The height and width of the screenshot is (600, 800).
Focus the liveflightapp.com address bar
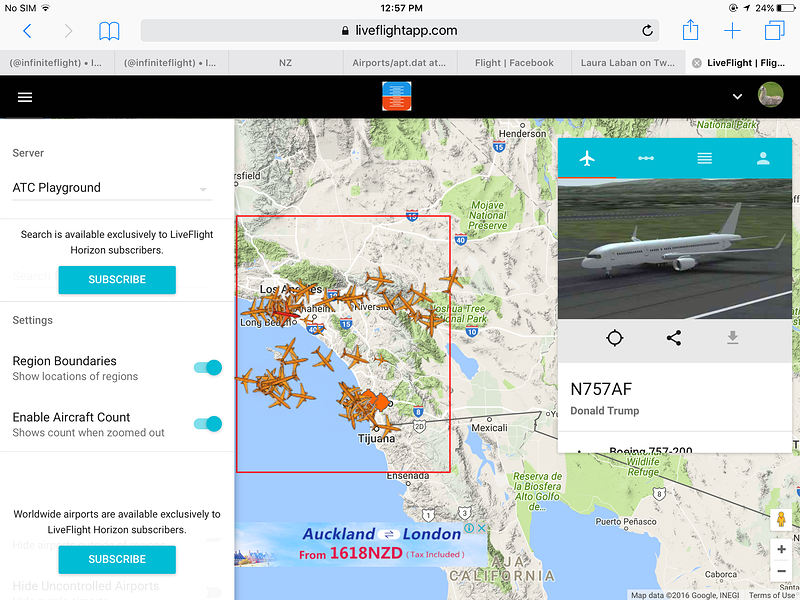[399, 31]
